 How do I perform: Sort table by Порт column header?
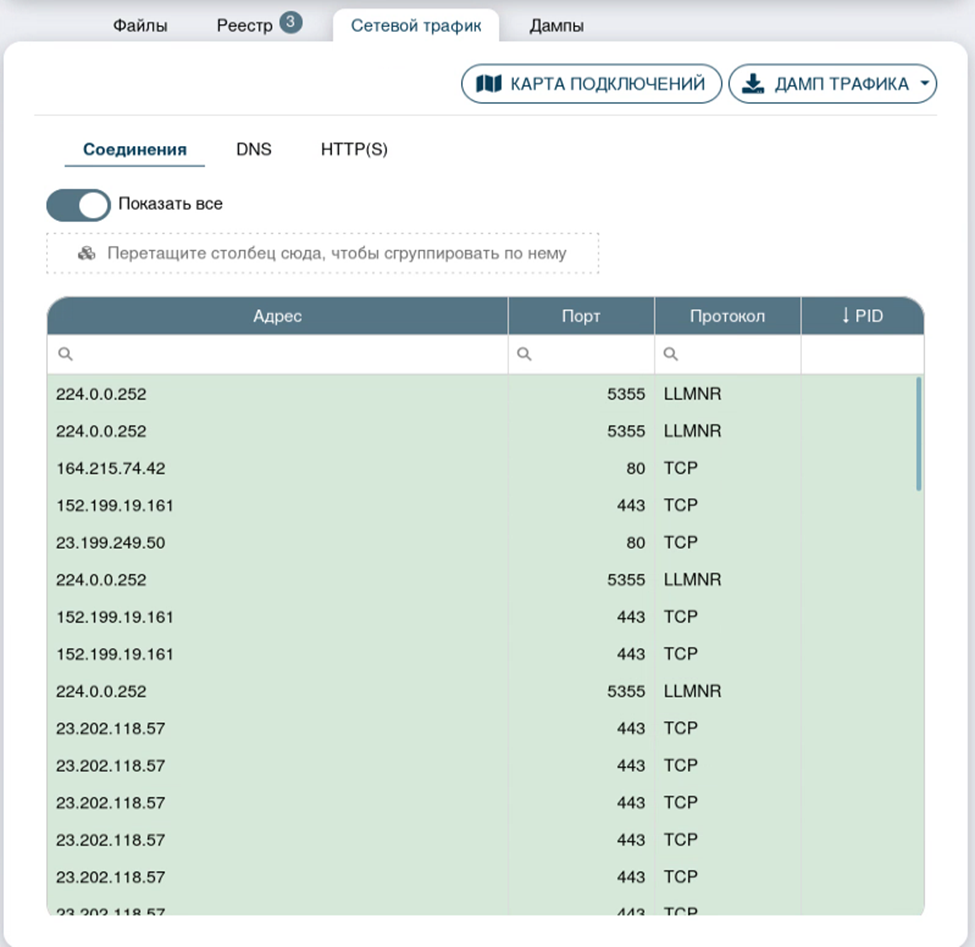[581, 316]
